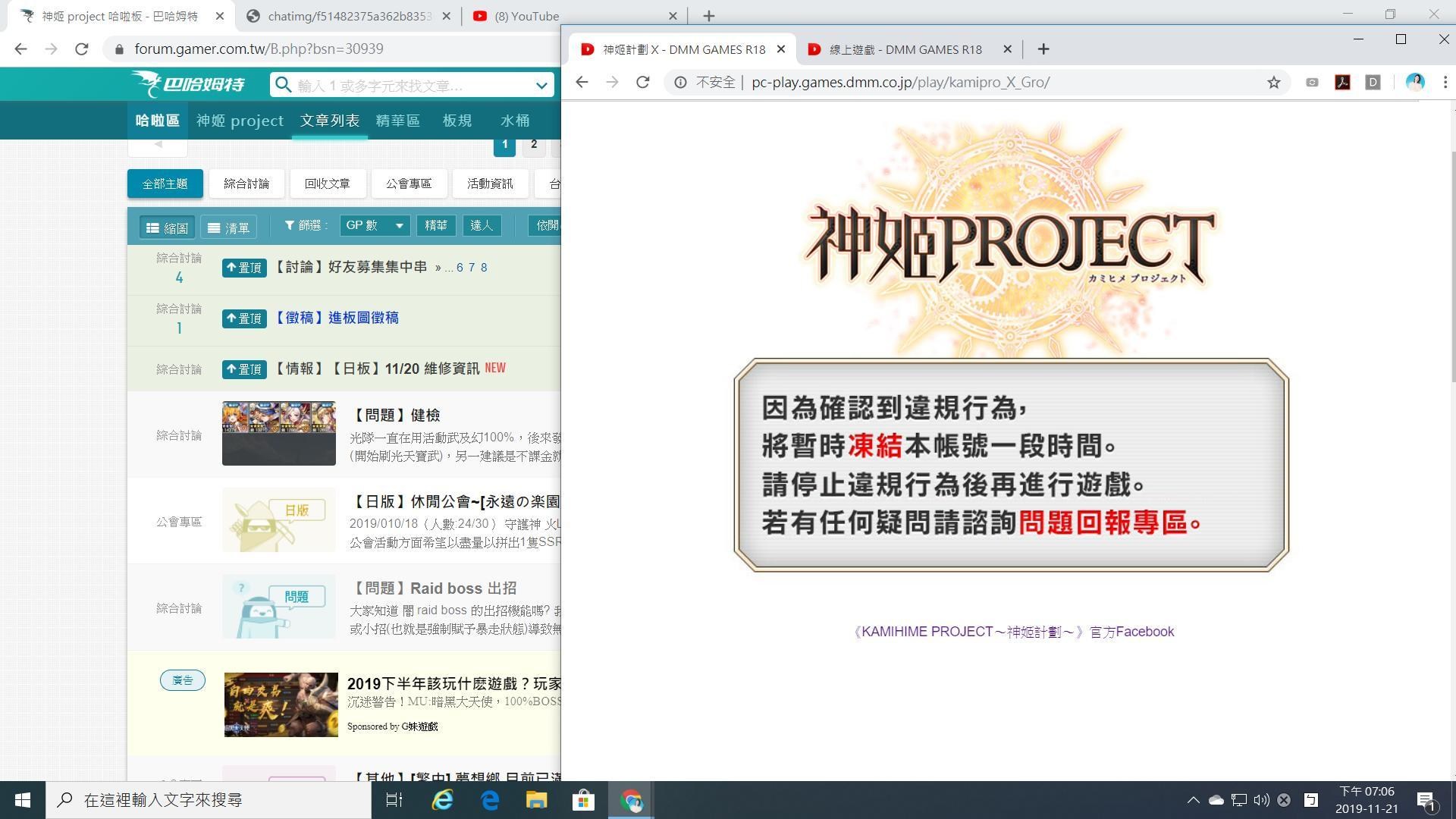The image size is (1456, 819).
Task: Expand the forum search box dropdown arrow
Action: (541, 86)
